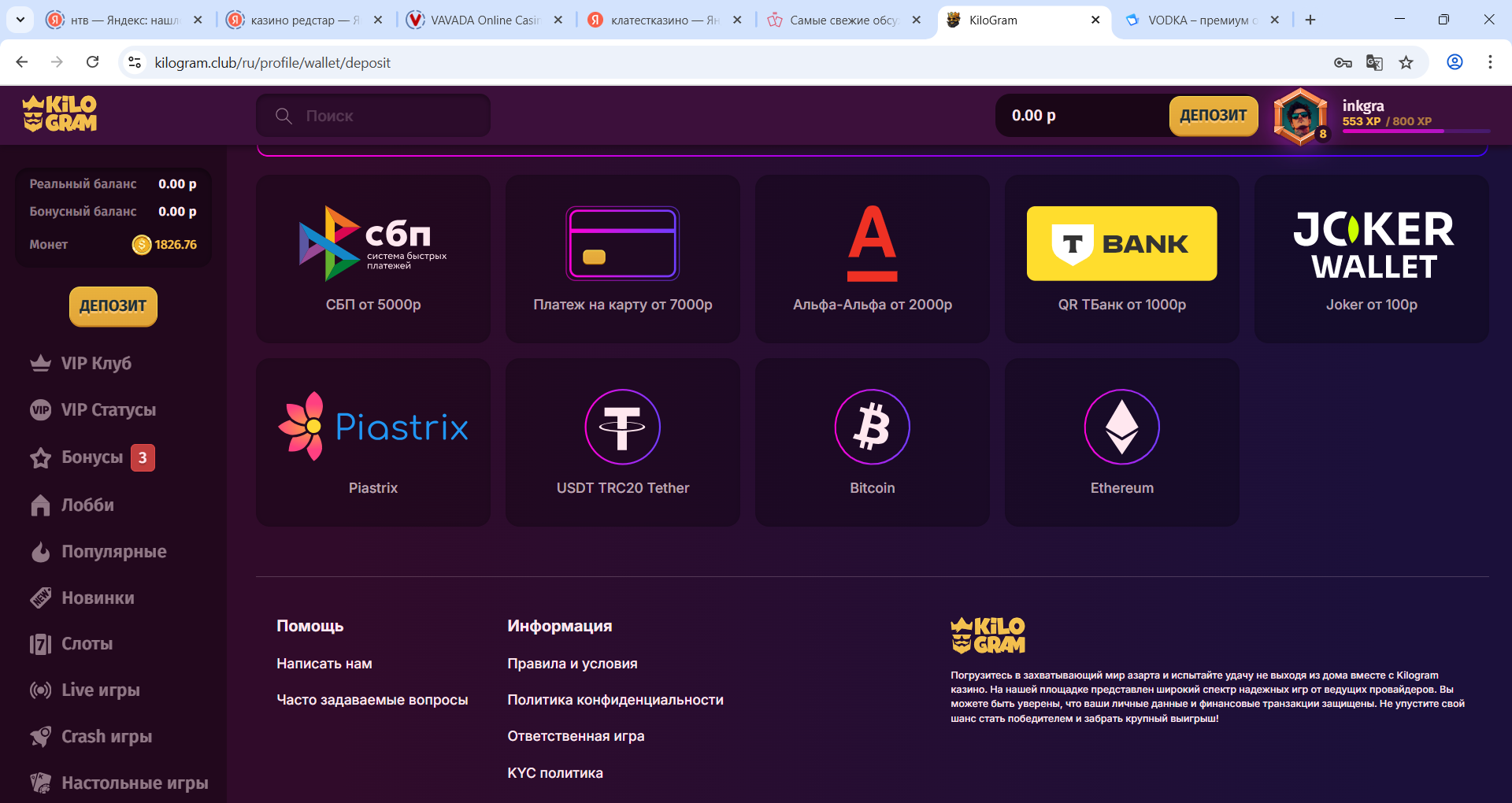
Task: Choose the T-Bank QR payment logo
Action: (1121, 244)
